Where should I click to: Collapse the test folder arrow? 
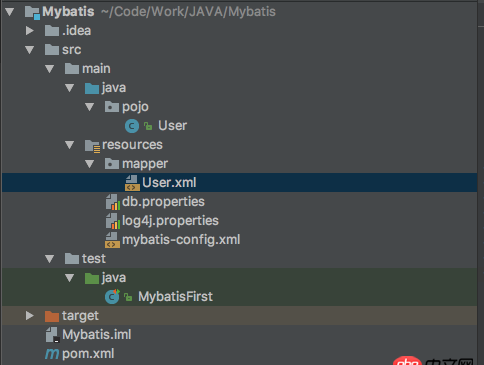50,259
